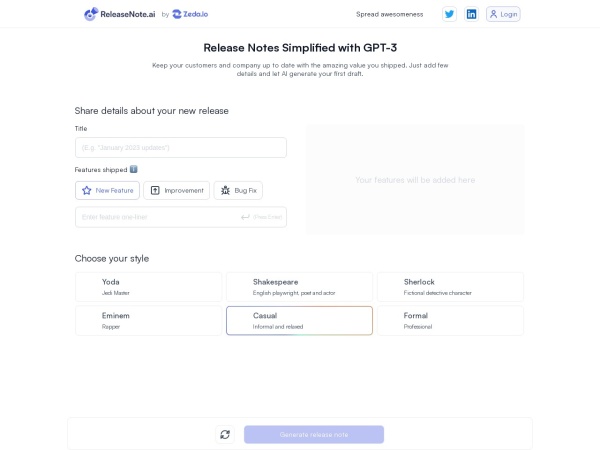Pick the Eminem rapper style
The height and width of the screenshot is (450, 600).
pyautogui.click(x=148, y=320)
